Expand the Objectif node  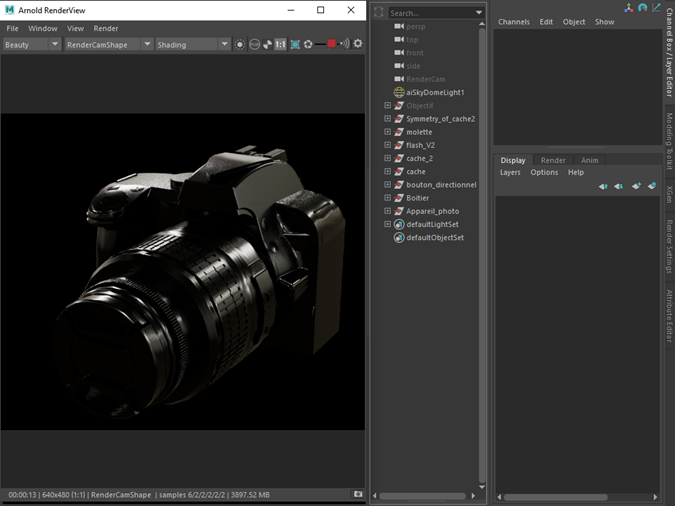pos(387,106)
